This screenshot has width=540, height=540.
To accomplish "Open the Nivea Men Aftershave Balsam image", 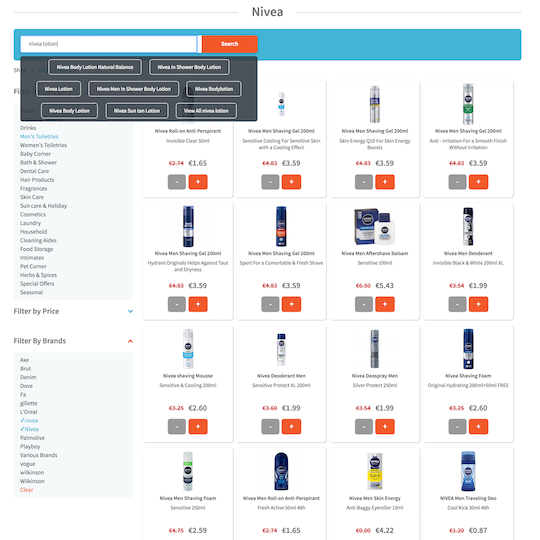I will (x=375, y=226).
